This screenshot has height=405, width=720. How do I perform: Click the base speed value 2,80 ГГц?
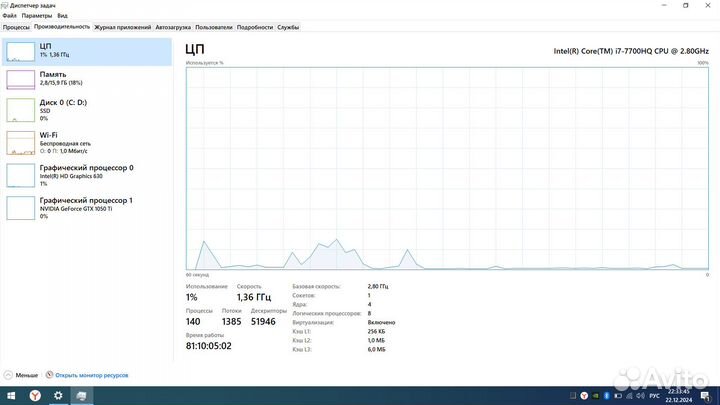(378, 286)
